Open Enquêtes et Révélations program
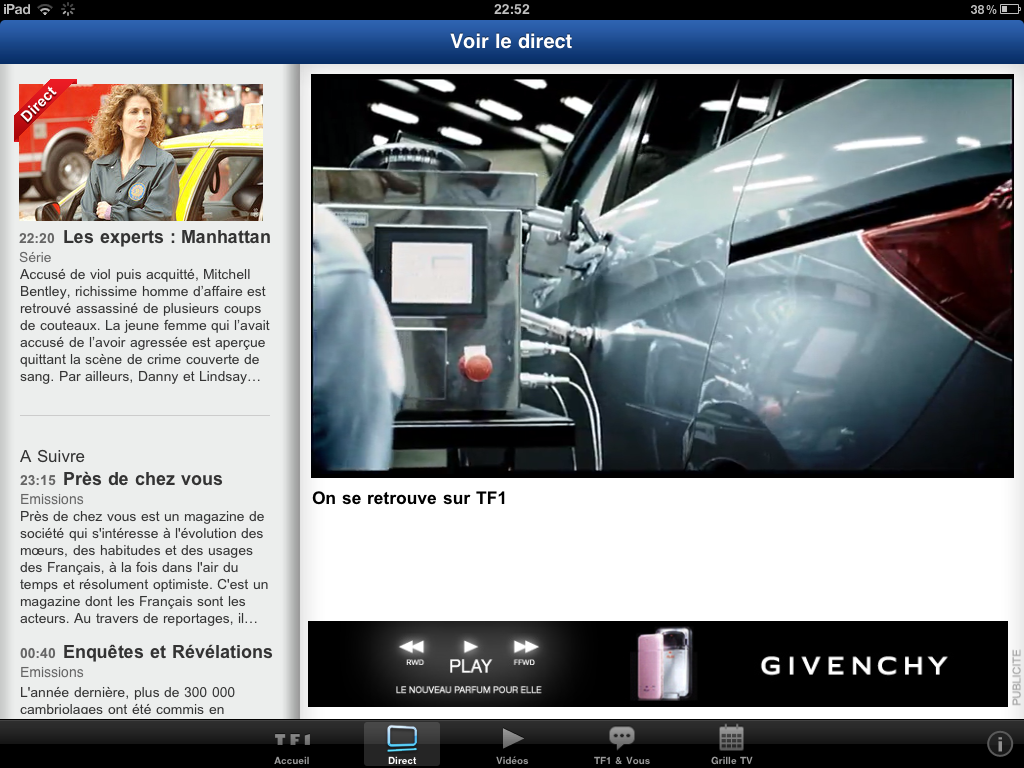Viewport: 1024px width, 768px height. click(x=168, y=652)
